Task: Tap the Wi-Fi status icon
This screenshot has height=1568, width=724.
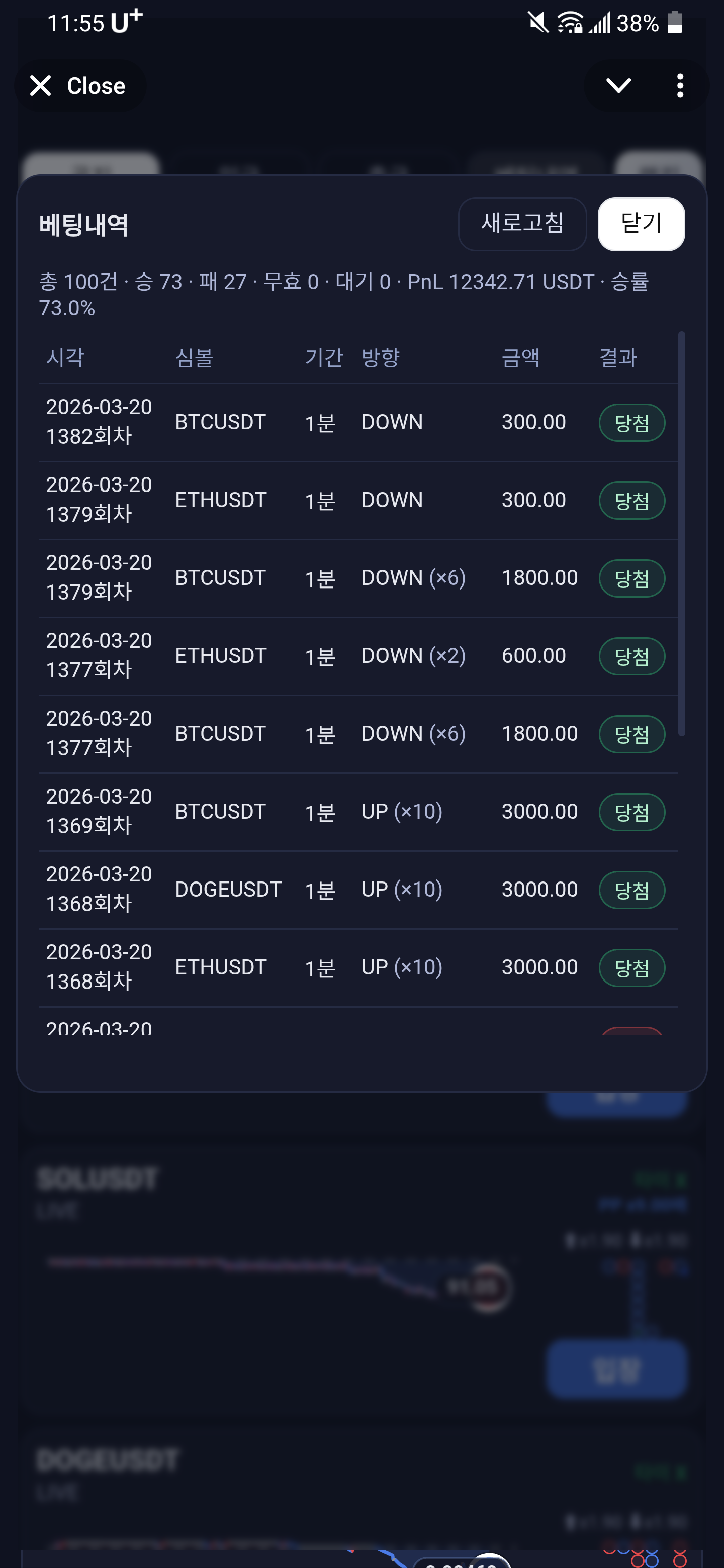Action: point(569,23)
